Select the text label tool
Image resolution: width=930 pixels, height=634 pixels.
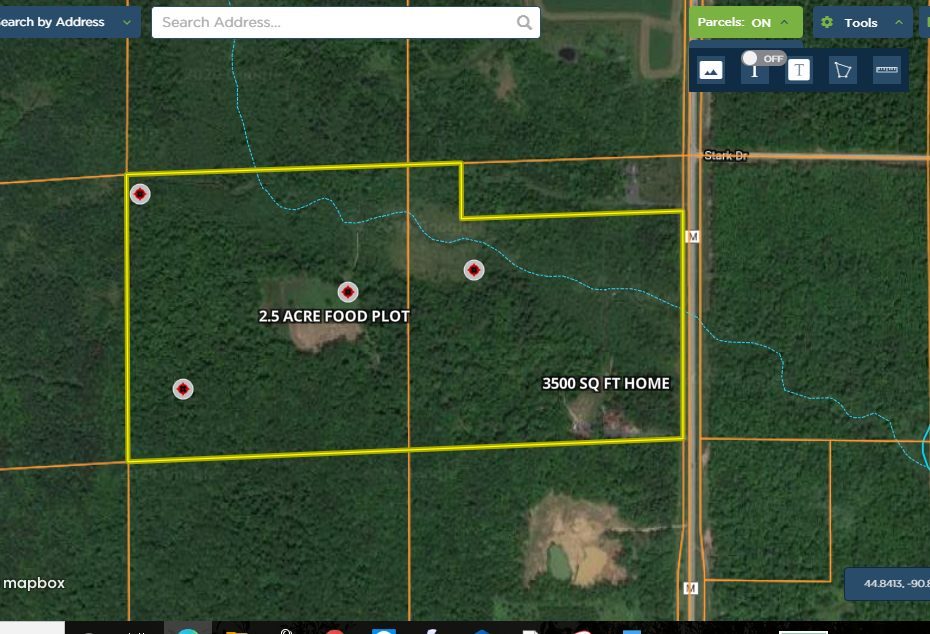click(x=799, y=70)
